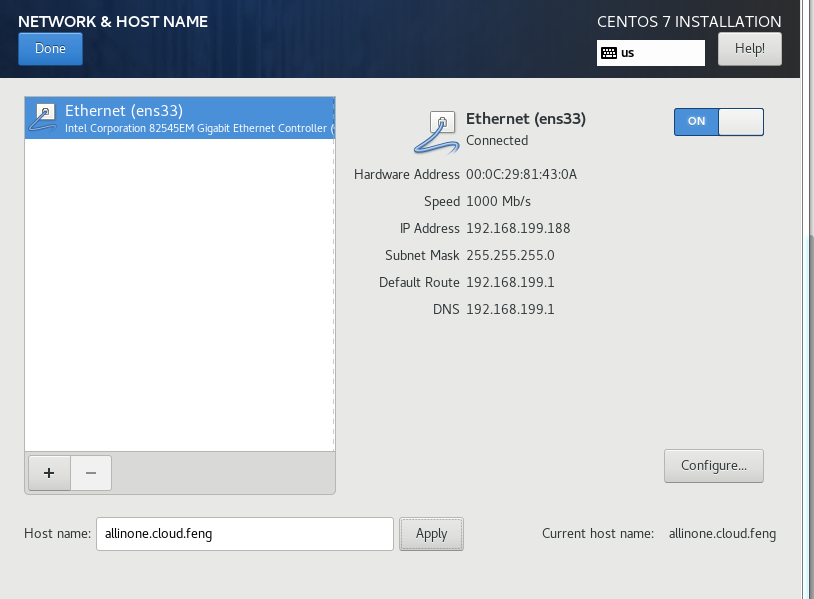Click the current host name allinone.cloud.feng
The image size is (814, 599).
point(722,533)
